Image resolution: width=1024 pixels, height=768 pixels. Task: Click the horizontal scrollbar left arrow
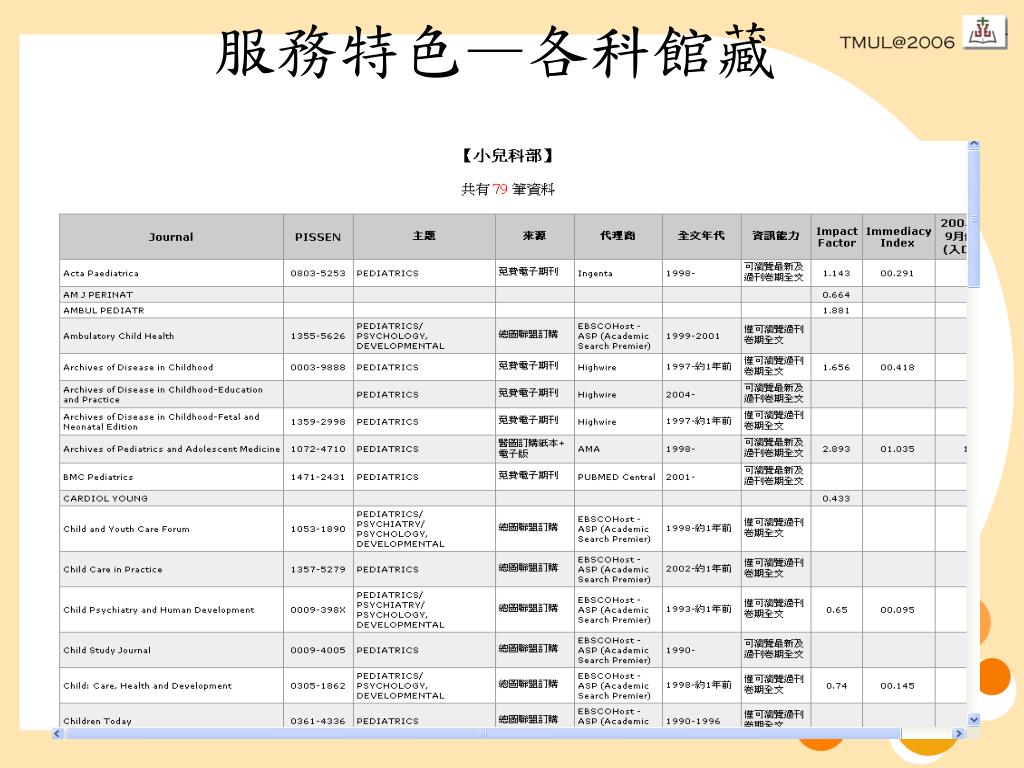pos(57,733)
